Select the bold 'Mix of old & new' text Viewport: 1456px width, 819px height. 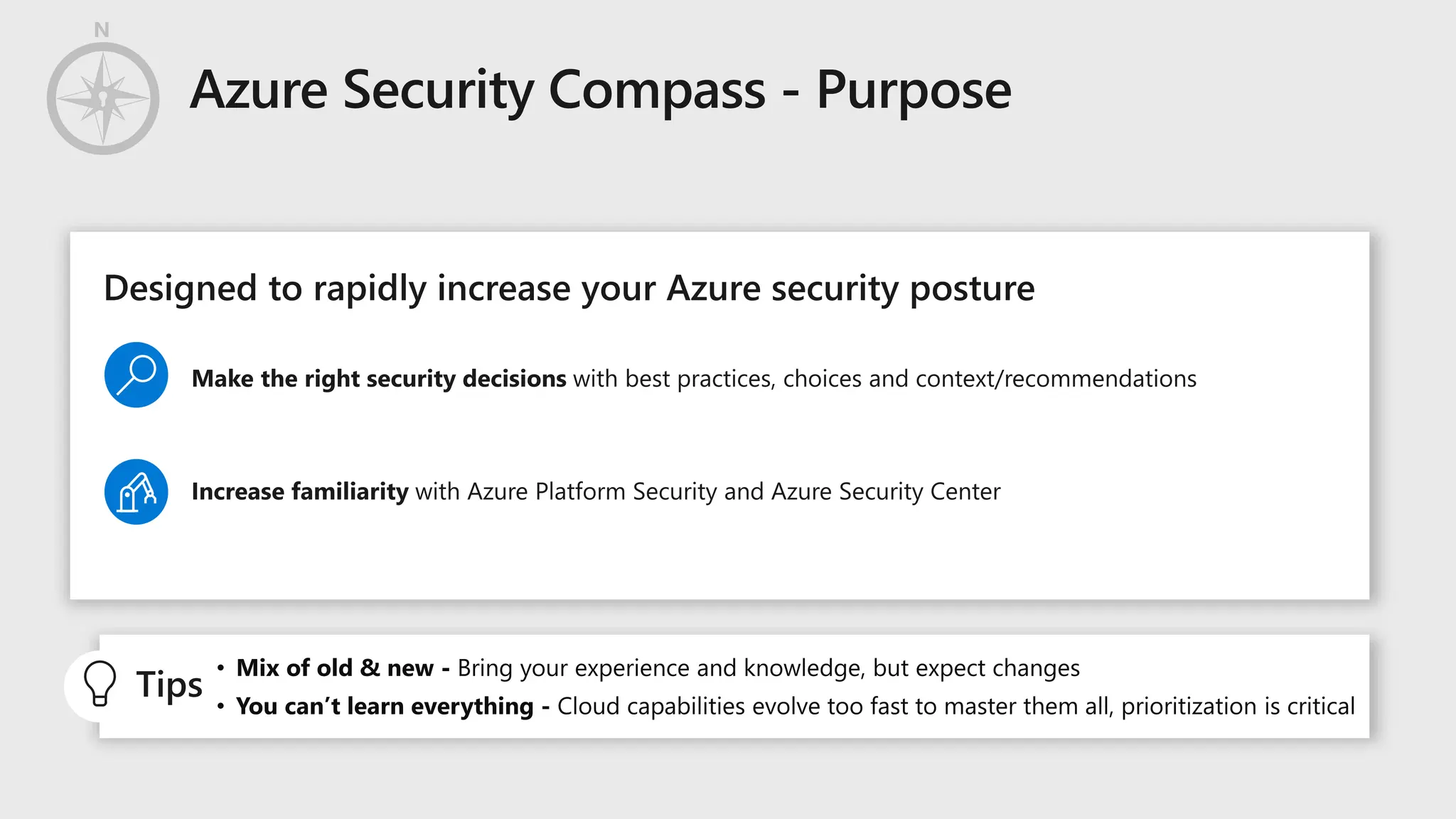pos(335,668)
